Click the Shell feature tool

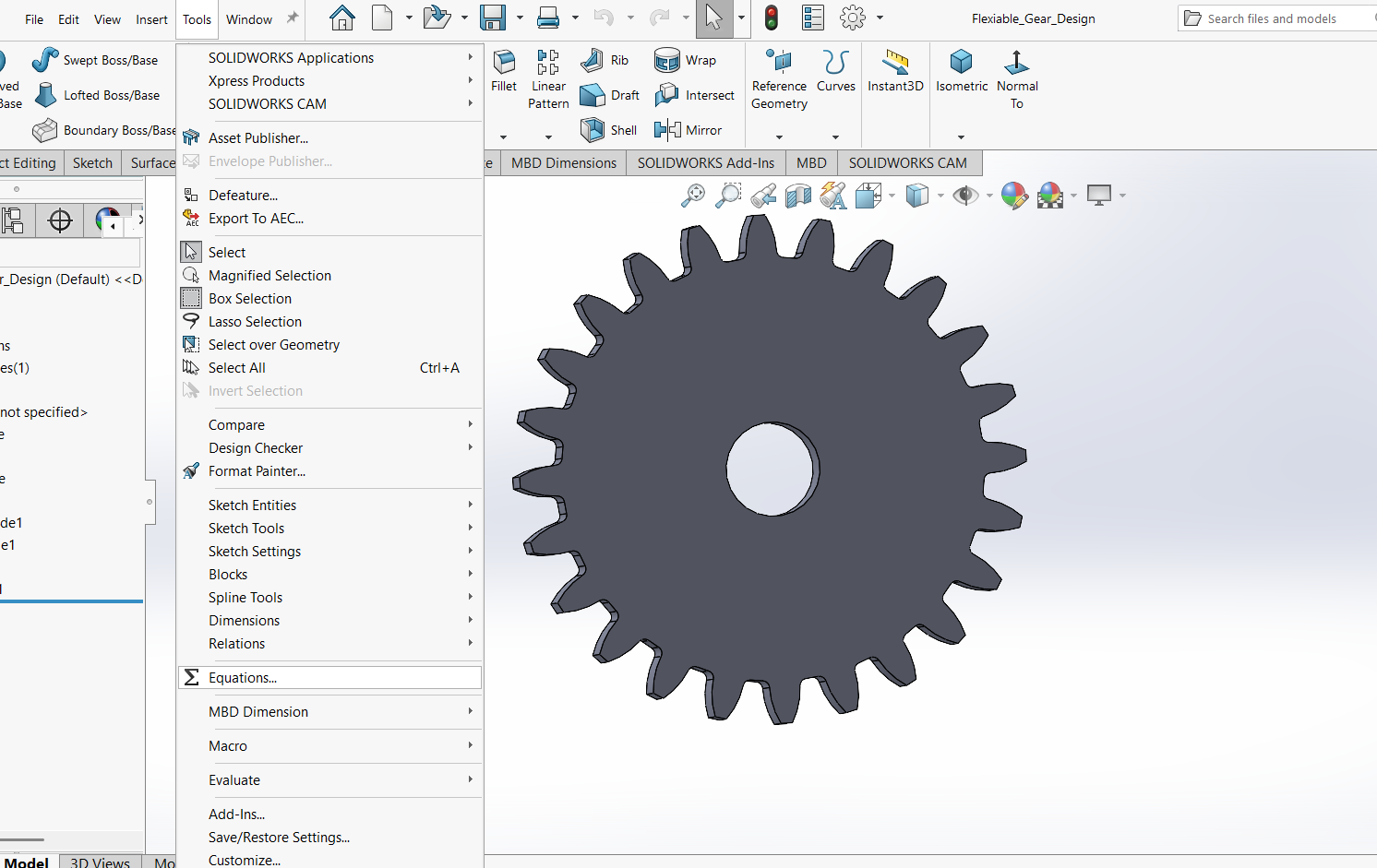[x=608, y=130]
